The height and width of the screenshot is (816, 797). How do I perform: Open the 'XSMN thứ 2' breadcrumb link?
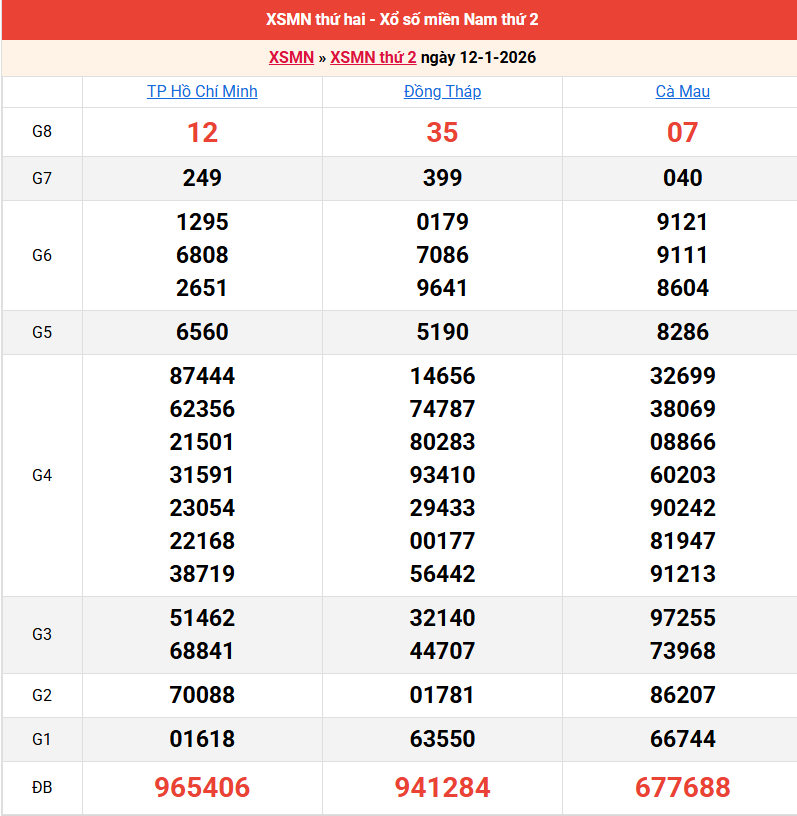[373, 57]
